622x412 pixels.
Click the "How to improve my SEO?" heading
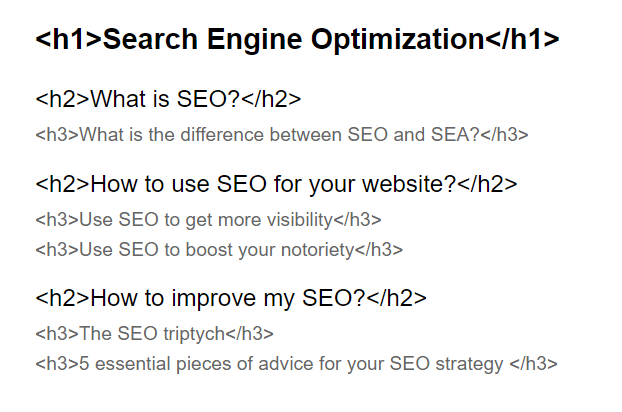coord(230,298)
